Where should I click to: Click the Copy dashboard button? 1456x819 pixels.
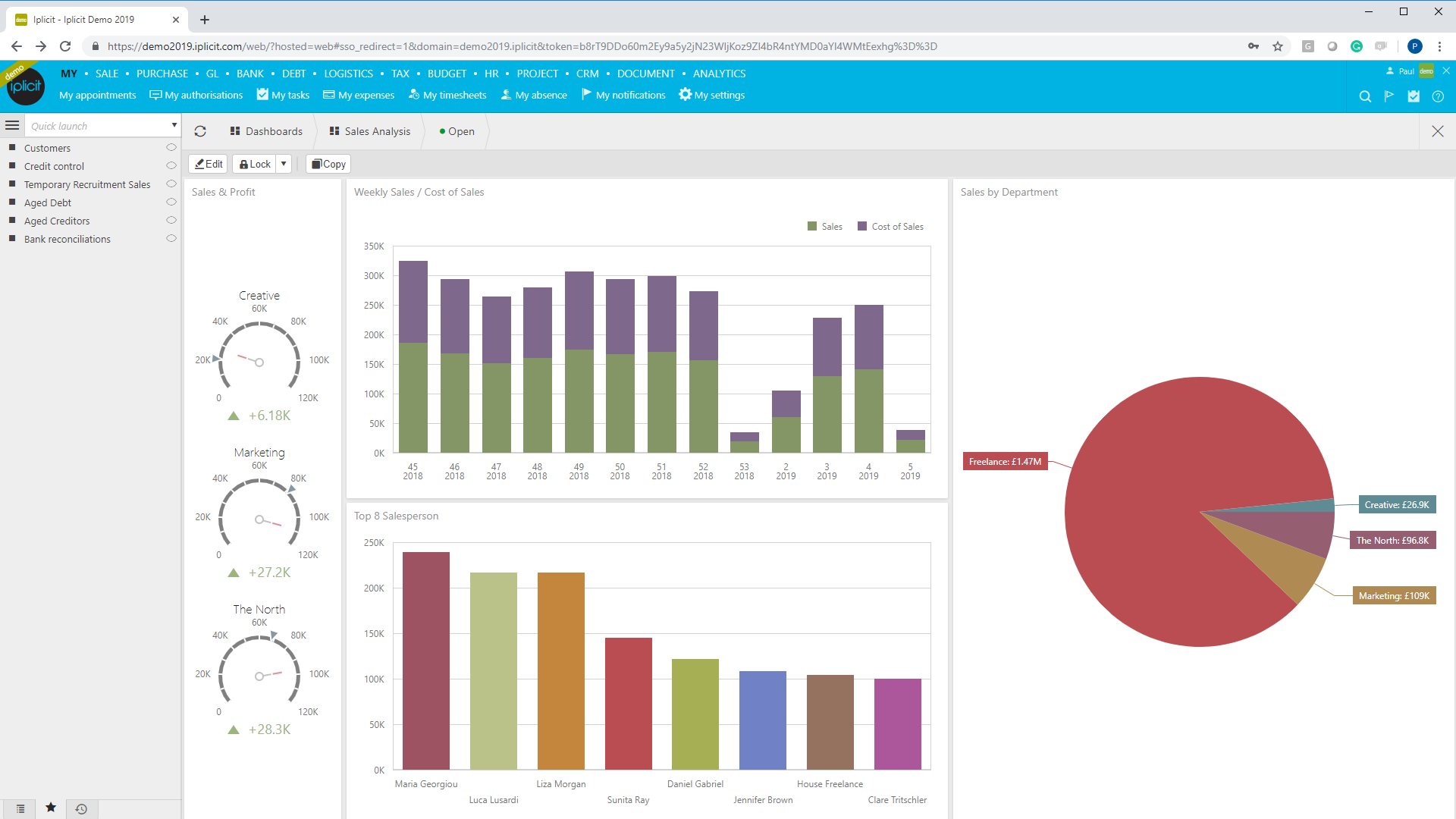(328, 164)
